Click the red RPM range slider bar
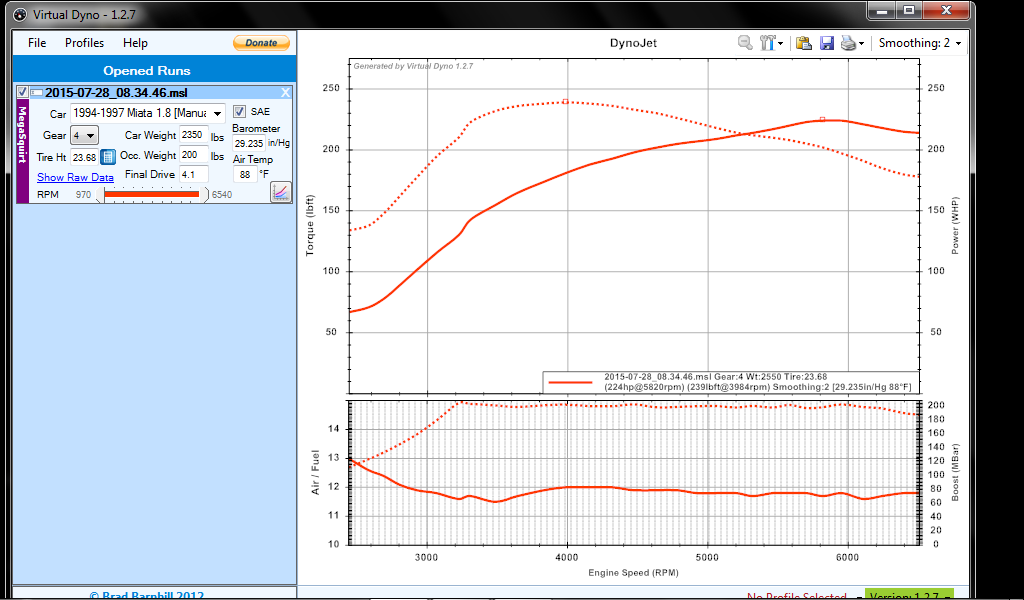Screen dimensions: 1024x600 click(152, 194)
